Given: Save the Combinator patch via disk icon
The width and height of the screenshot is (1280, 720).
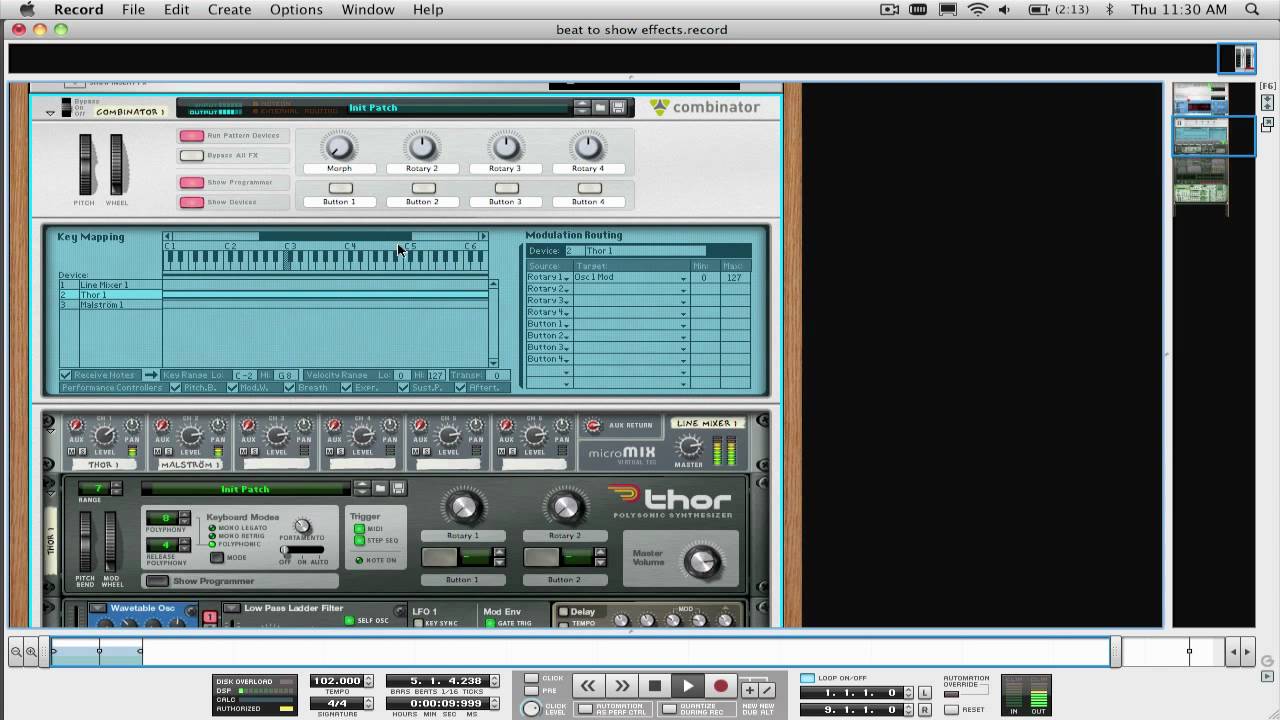Looking at the screenshot, I should [618, 107].
